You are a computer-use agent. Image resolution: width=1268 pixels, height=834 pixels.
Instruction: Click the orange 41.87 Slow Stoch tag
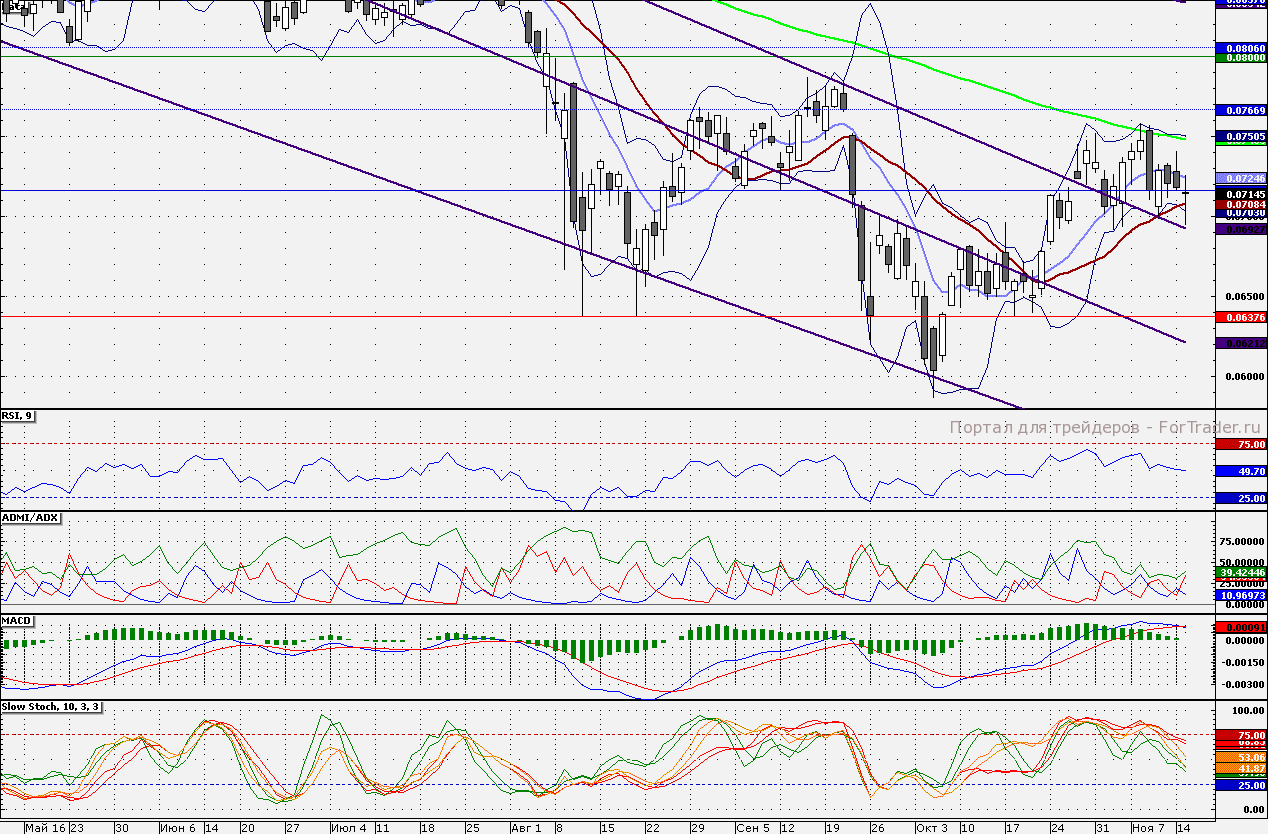(1241, 767)
